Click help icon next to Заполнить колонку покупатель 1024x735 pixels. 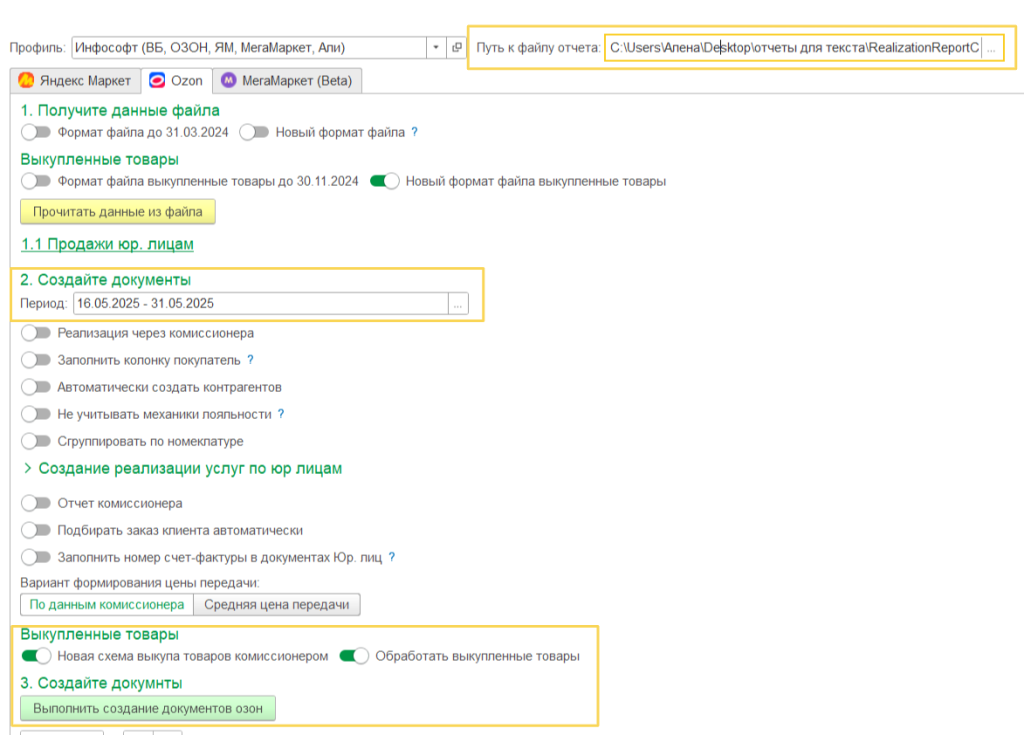pos(250,360)
